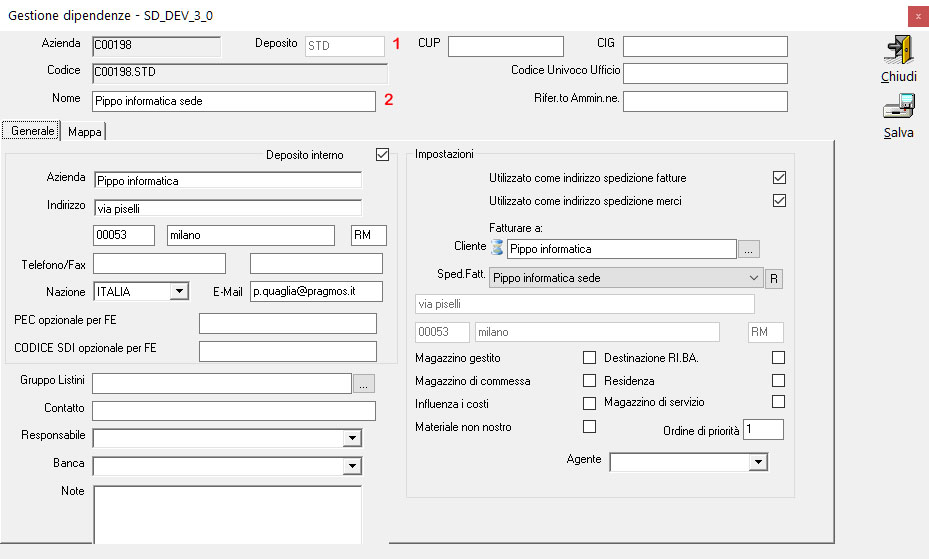Click the Deposito STD field
Screen dimensions: 929x559
coord(345,46)
